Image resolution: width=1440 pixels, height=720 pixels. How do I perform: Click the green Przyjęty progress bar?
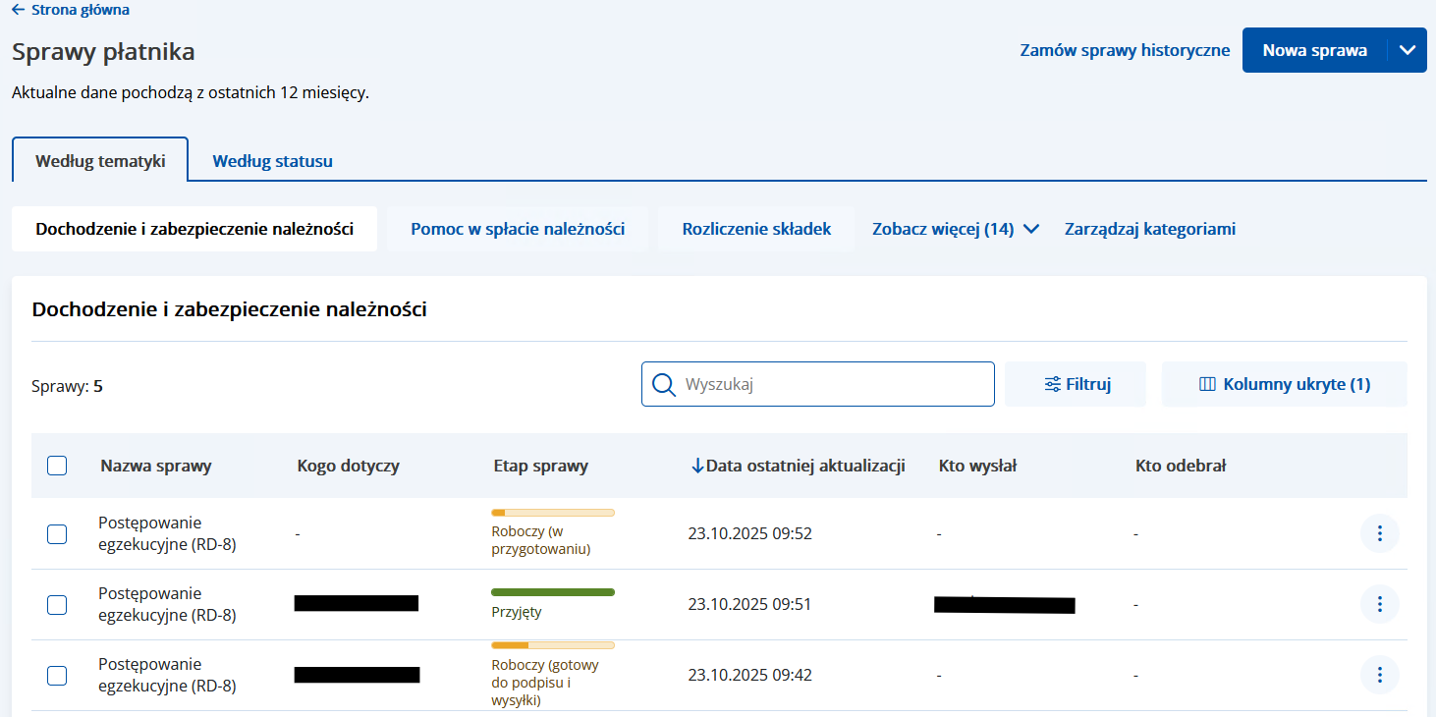[x=552, y=592]
